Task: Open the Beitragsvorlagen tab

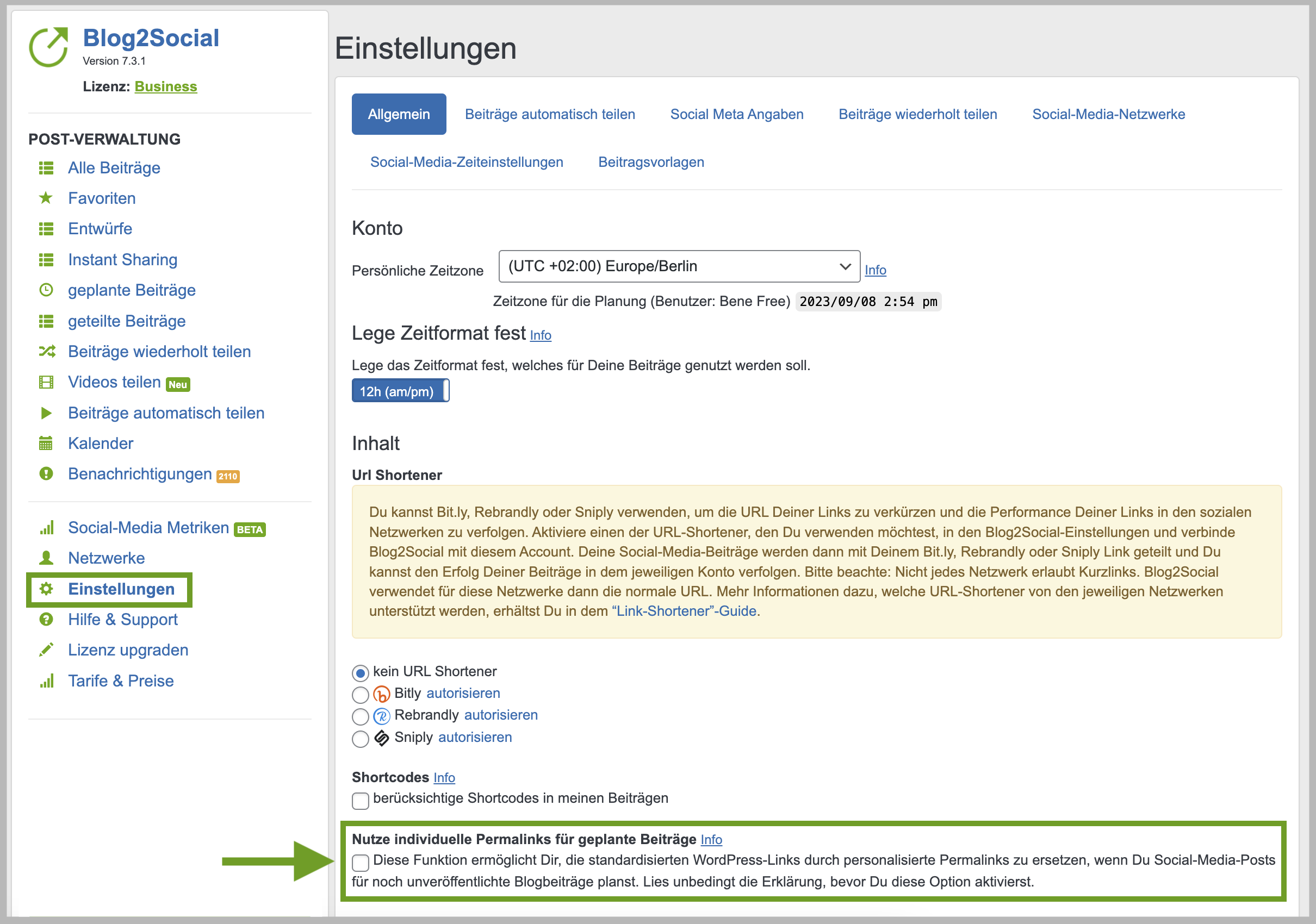Action: (651, 162)
